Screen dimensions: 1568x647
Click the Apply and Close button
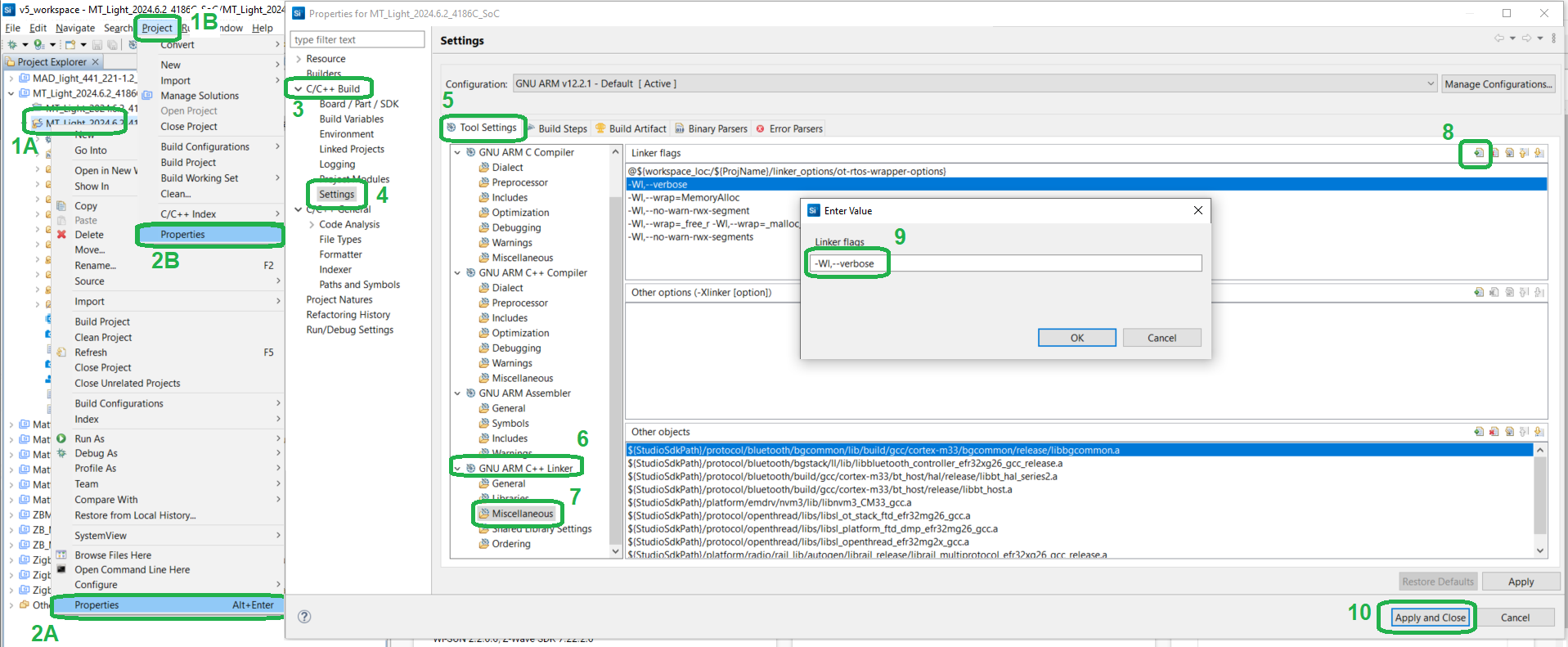[1430, 618]
